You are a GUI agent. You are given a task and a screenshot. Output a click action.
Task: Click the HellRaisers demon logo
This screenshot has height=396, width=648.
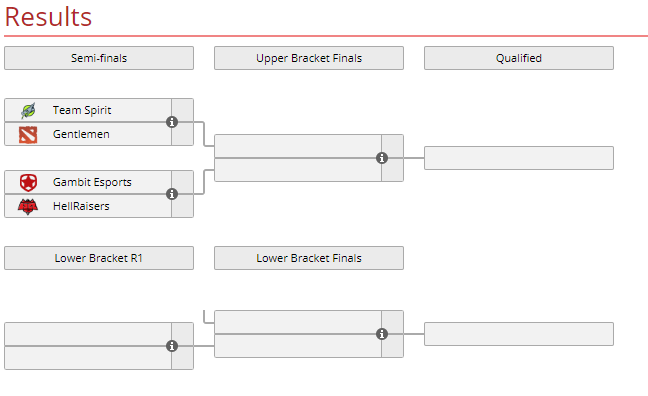click(28, 206)
